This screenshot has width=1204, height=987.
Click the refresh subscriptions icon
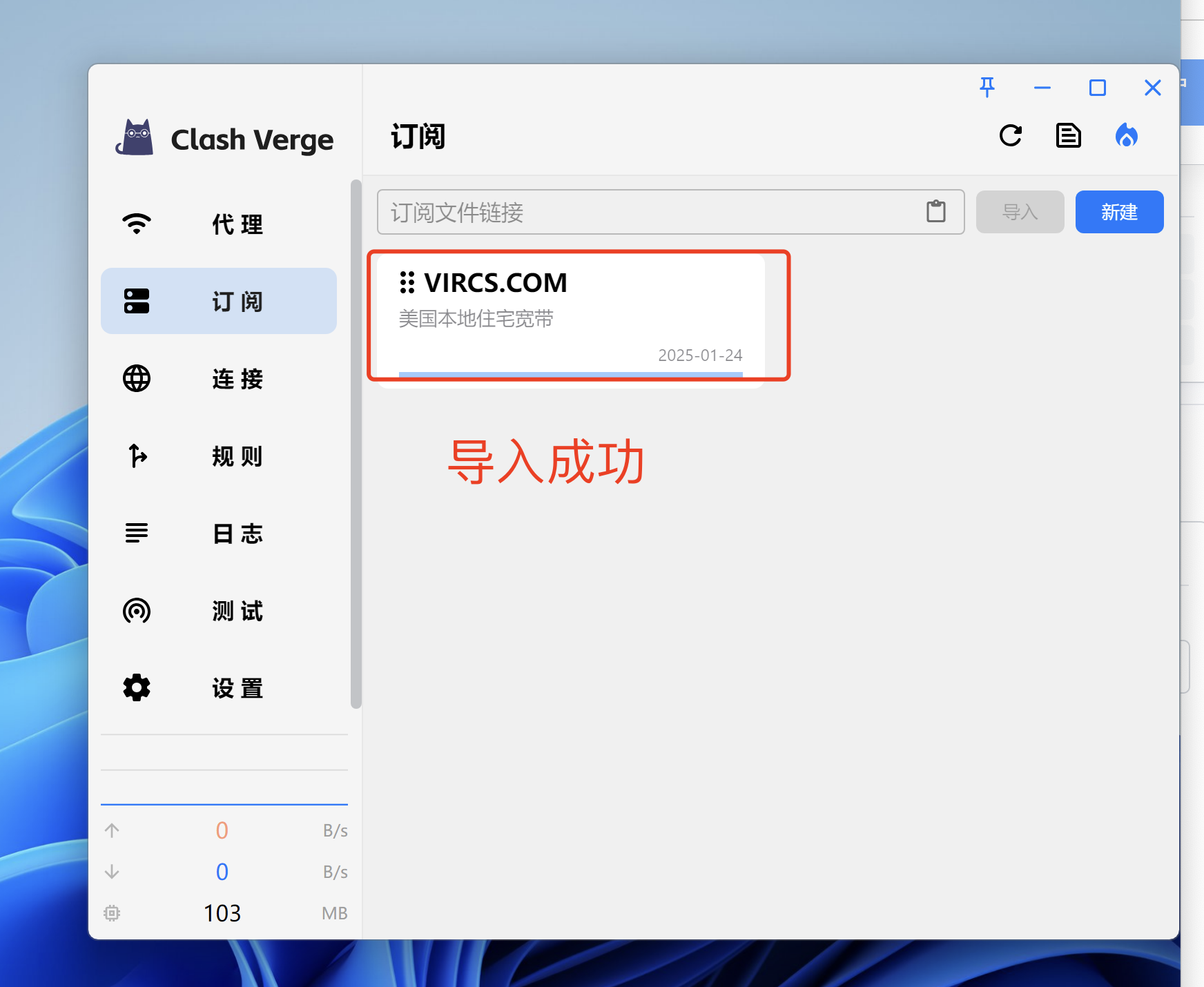pyautogui.click(x=1010, y=136)
